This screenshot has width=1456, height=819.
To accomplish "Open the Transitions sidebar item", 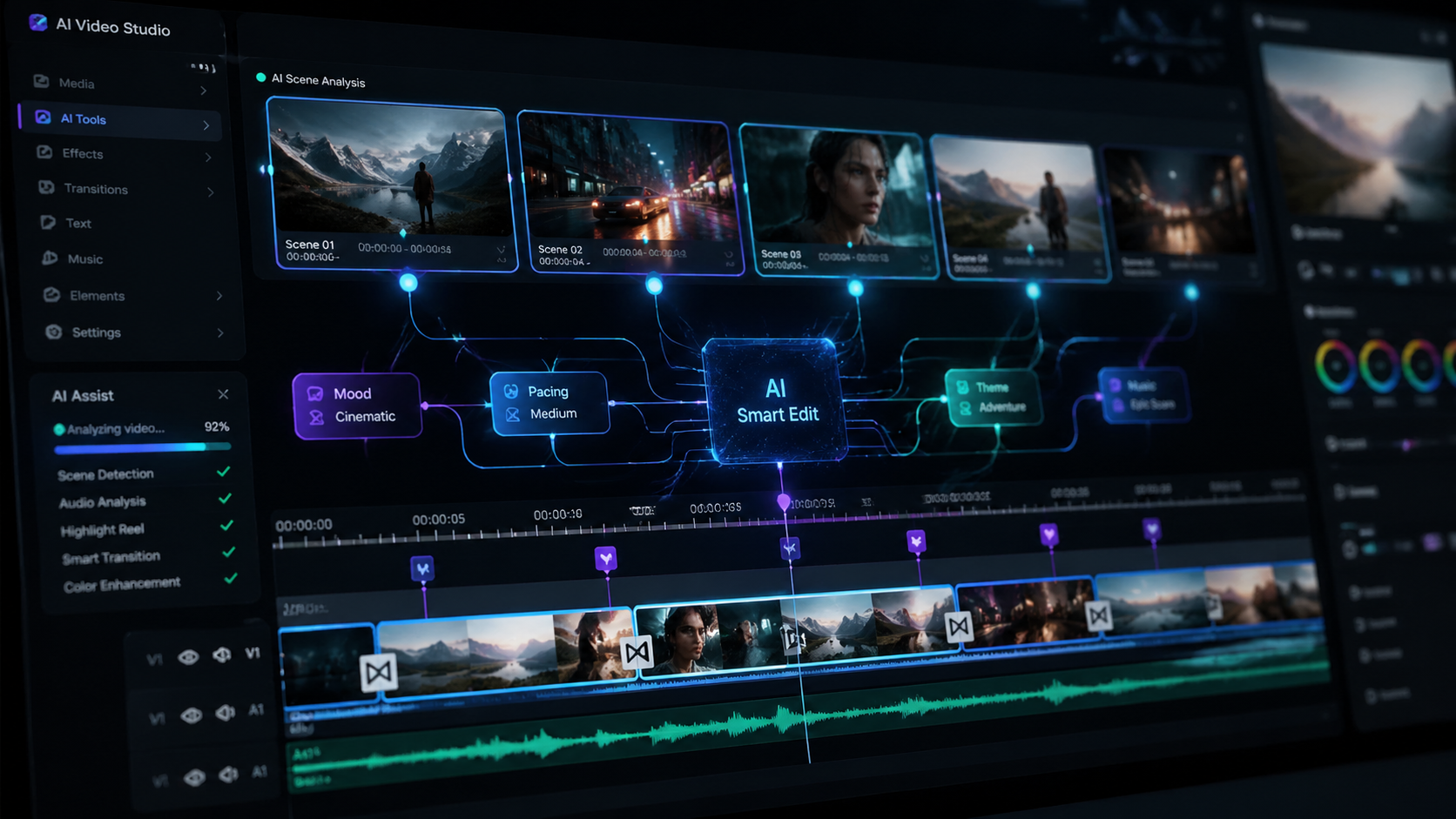I will [x=127, y=189].
